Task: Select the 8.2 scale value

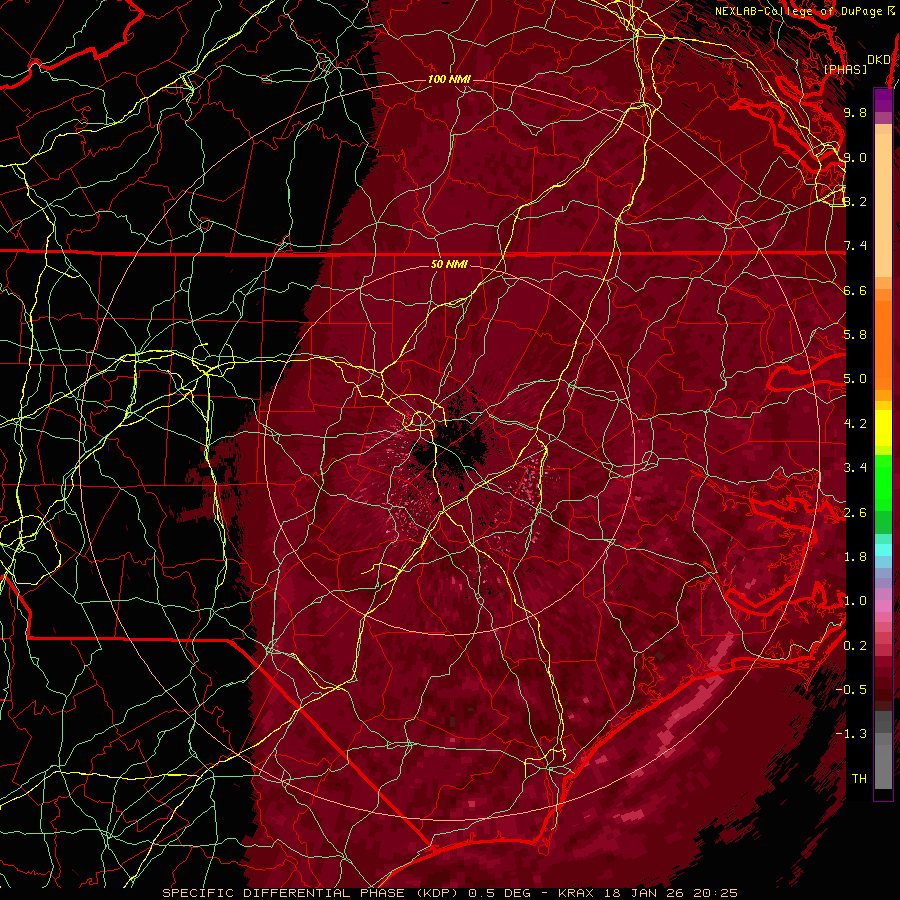Action: [855, 201]
